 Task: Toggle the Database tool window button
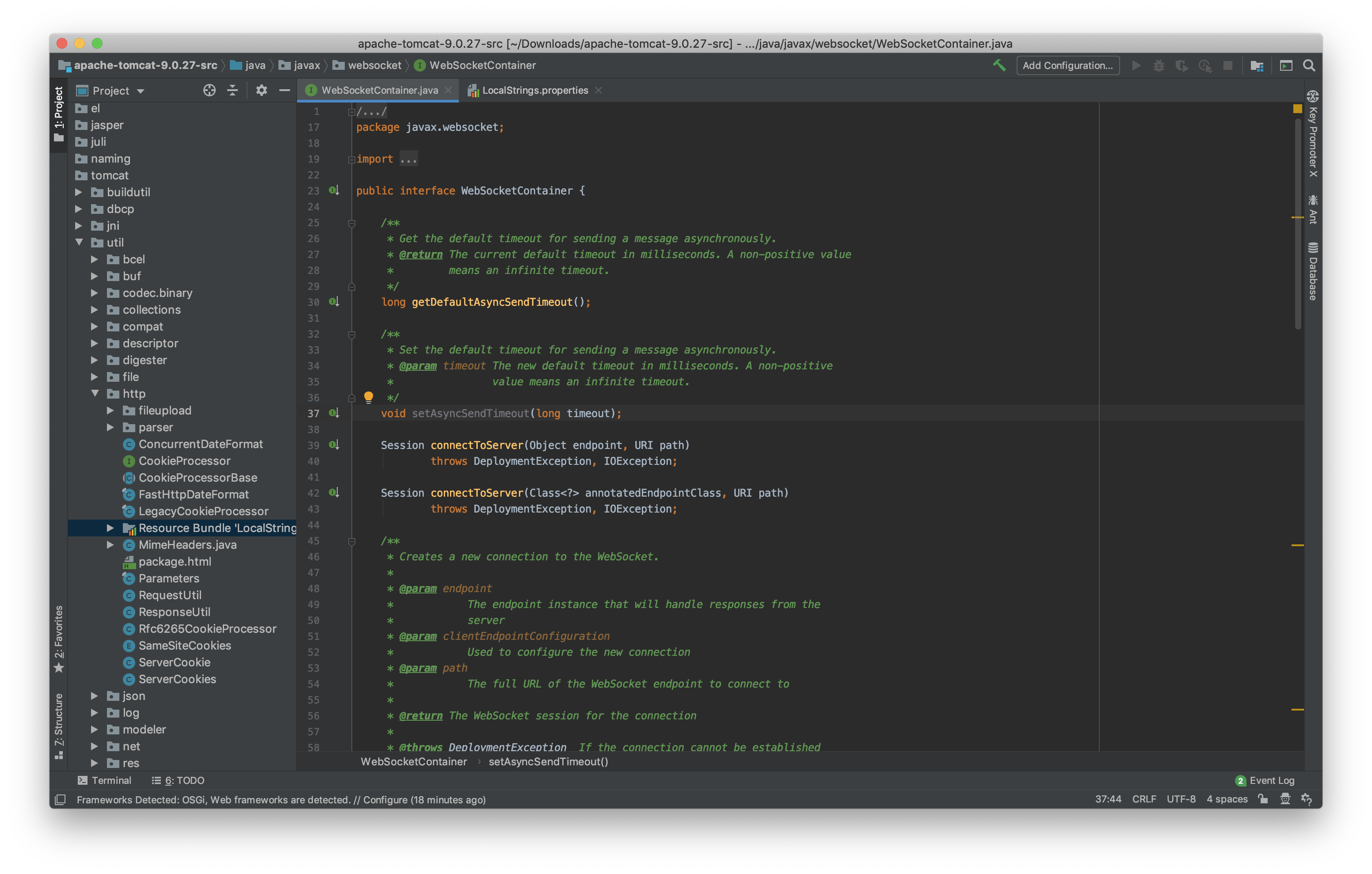[1312, 271]
